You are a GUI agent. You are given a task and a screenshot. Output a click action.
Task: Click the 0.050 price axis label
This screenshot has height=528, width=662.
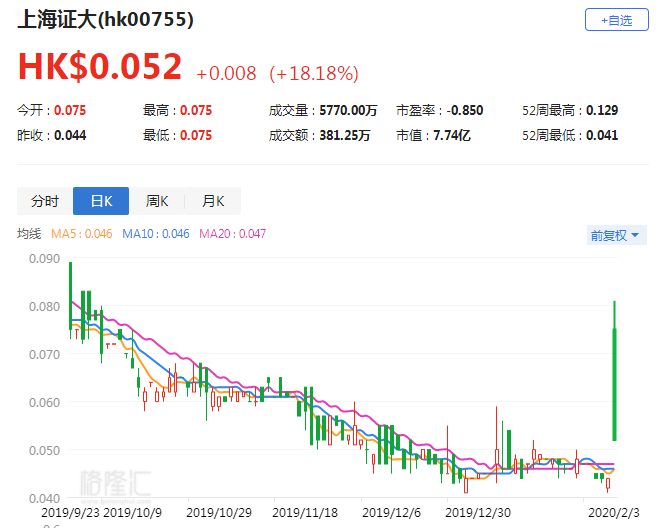44,450
